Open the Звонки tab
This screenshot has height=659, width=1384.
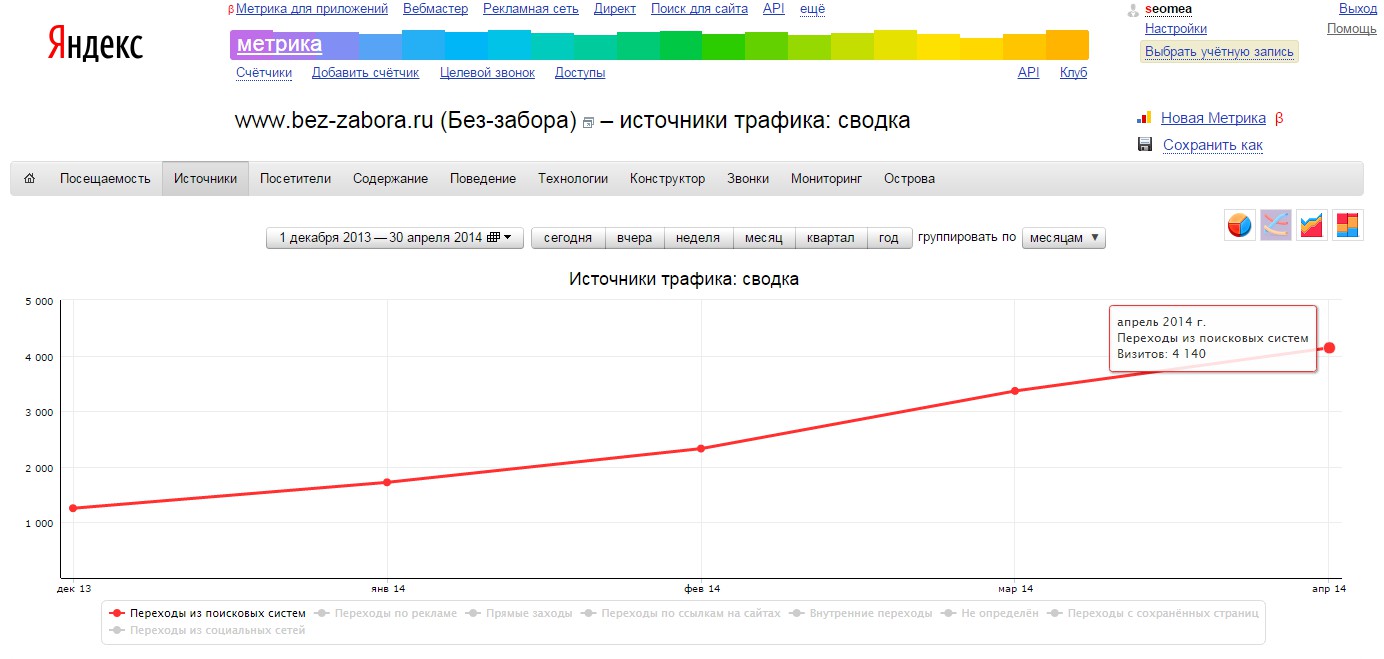click(x=748, y=179)
